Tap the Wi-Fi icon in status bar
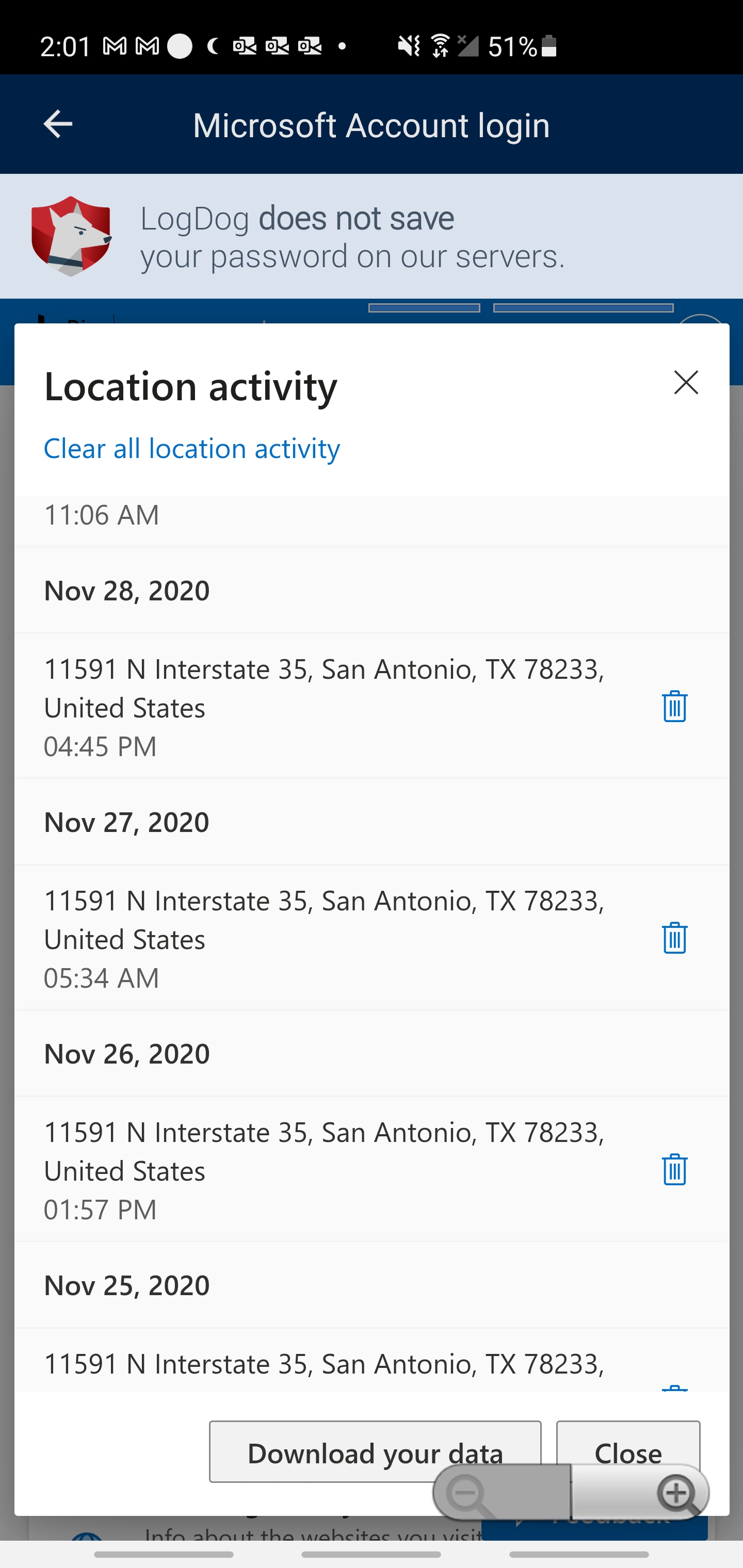 [440, 46]
